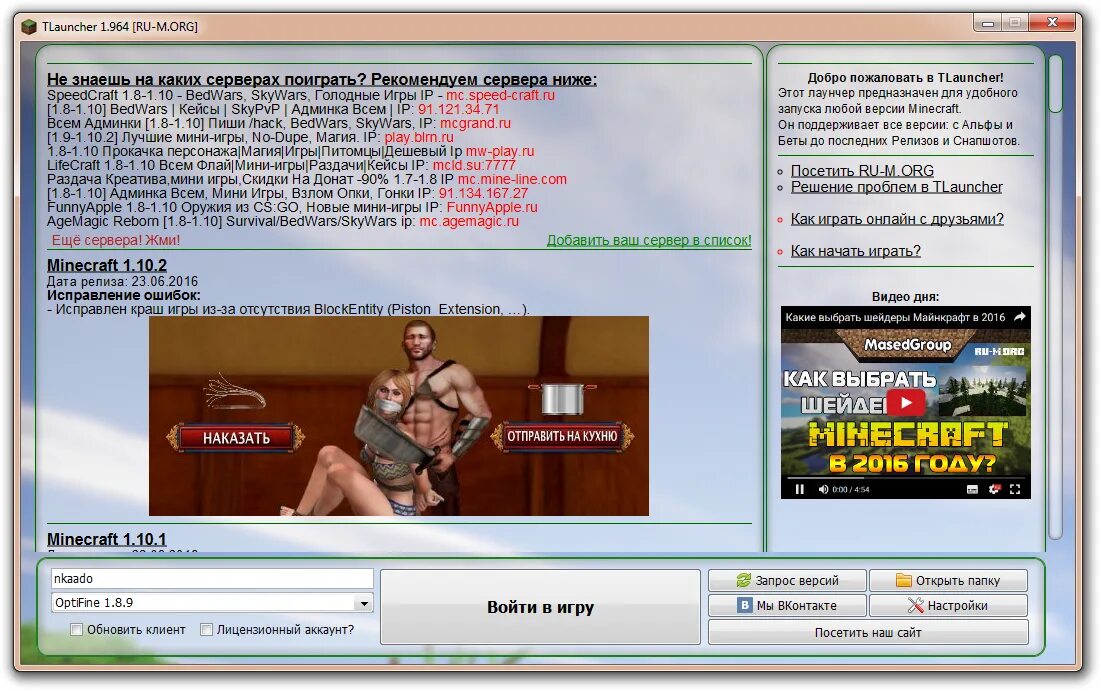The image size is (1101, 691).
Task: Click Ещё сервера! Жми! link
Action: (116, 240)
